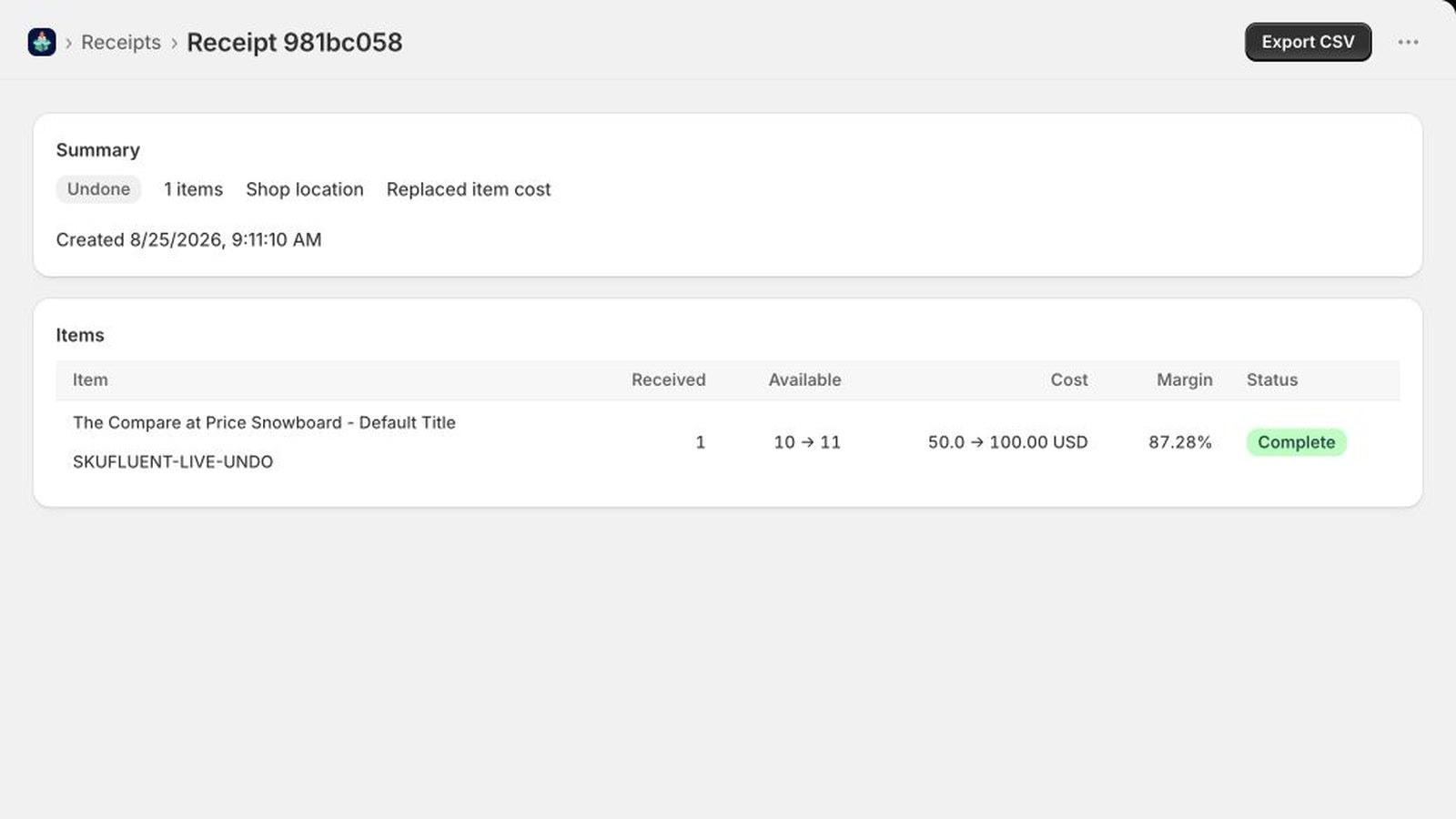
Task: Click the Status column header
Action: coord(1271,379)
